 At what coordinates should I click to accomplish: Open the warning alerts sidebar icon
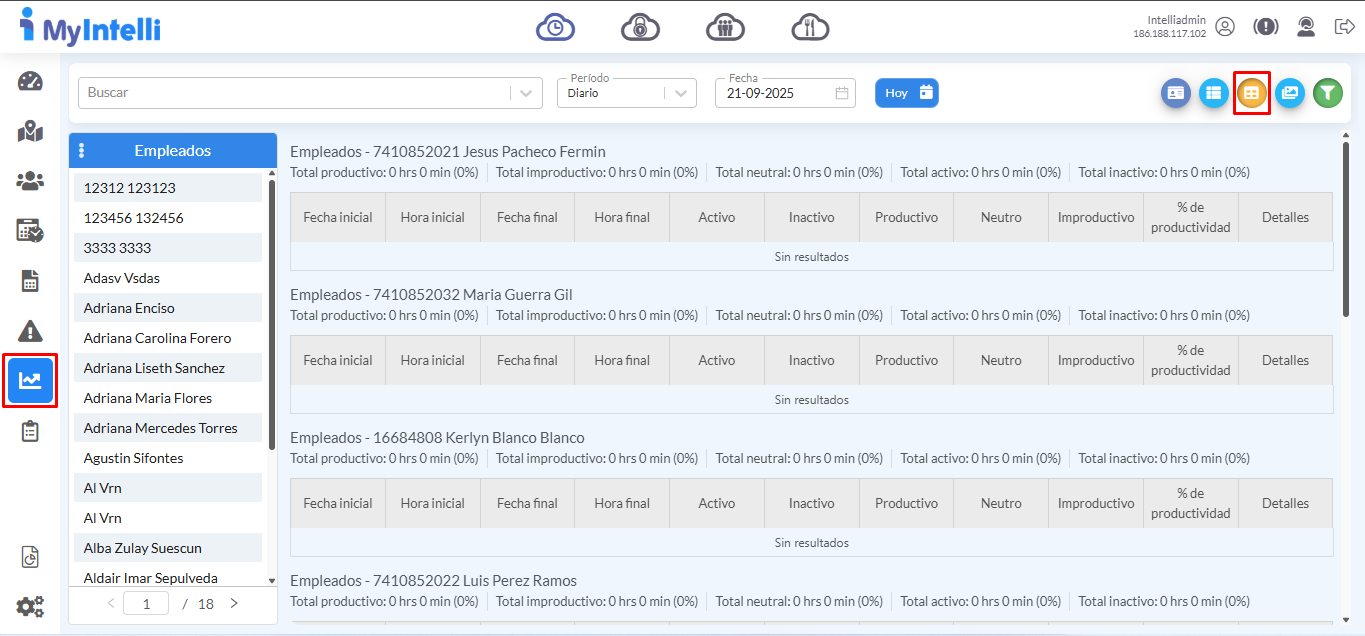30,331
